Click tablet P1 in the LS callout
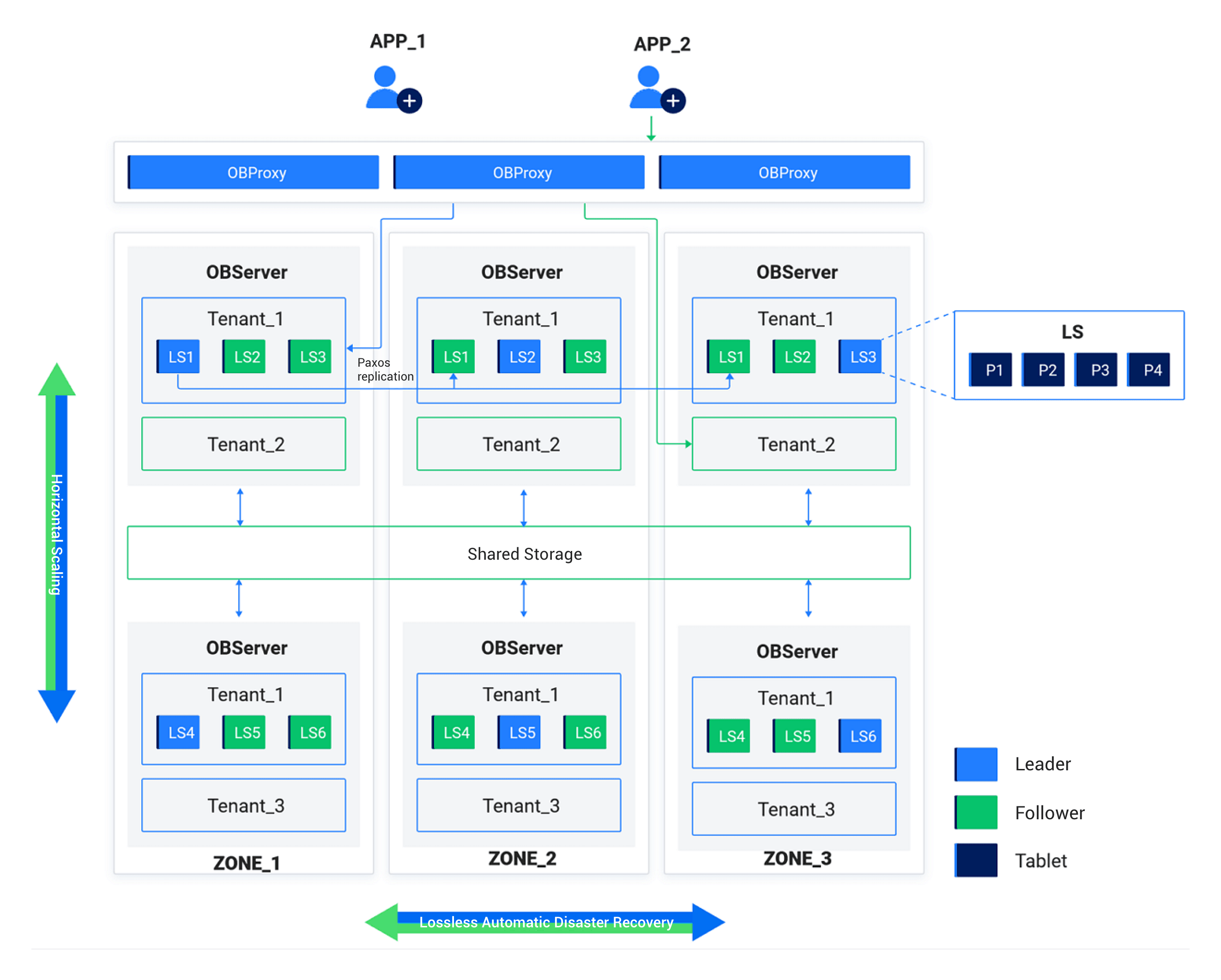The width and height of the screenshot is (1221, 980). pyautogui.click(x=991, y=369)
